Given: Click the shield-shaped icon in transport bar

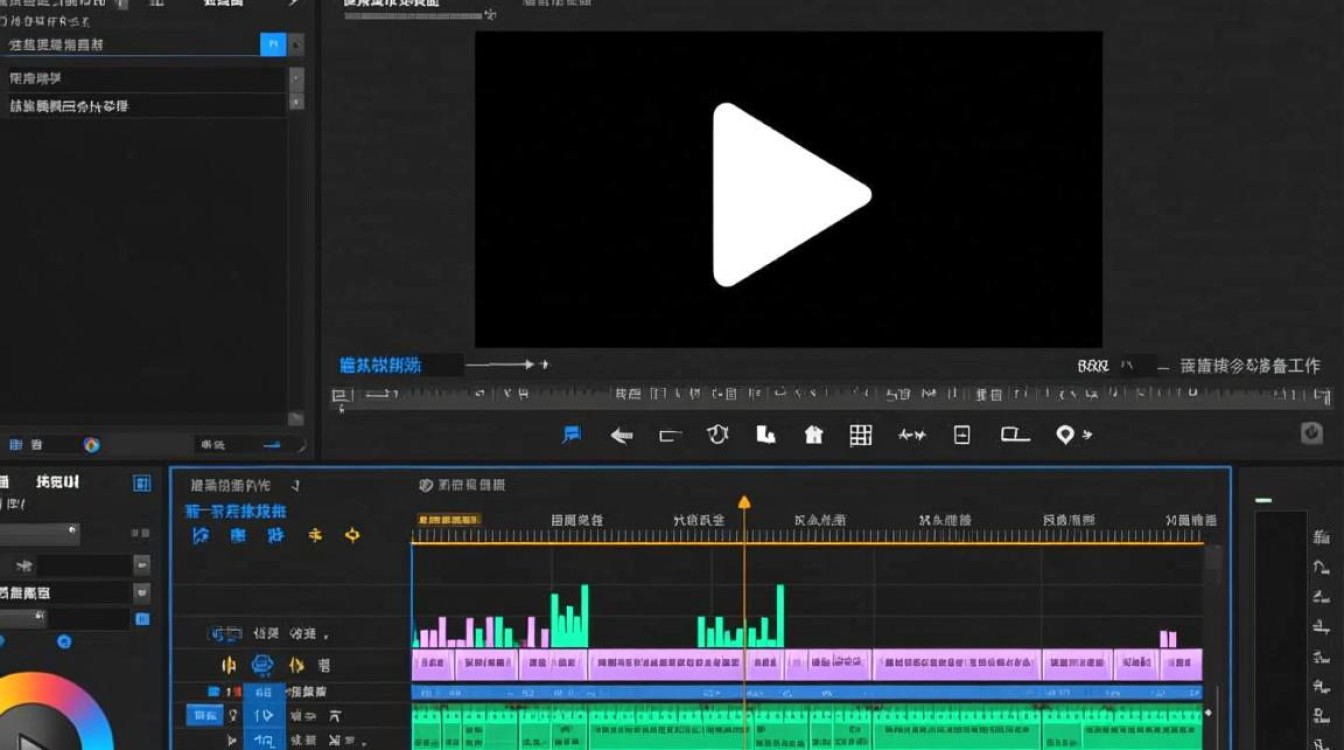Looking at the screenshot, I should pyautogui.click(x=717, y=435).
